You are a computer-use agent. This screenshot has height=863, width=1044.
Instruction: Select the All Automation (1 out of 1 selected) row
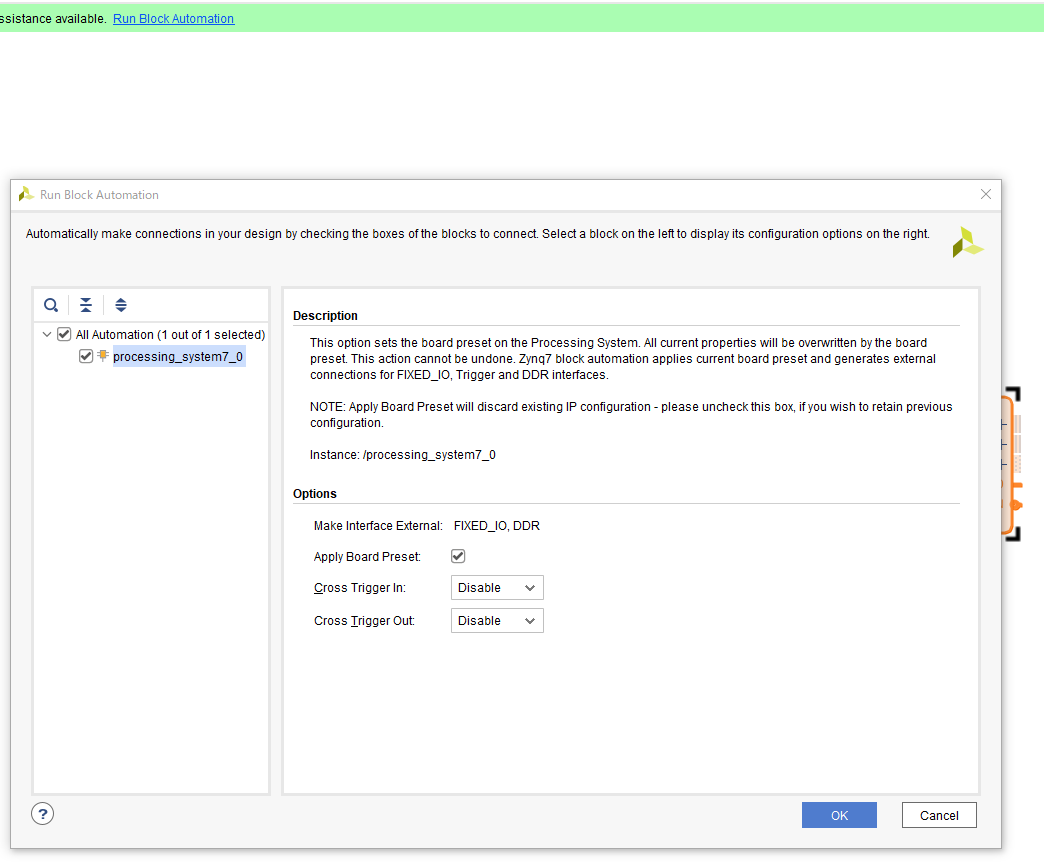(x=170, y=334)
